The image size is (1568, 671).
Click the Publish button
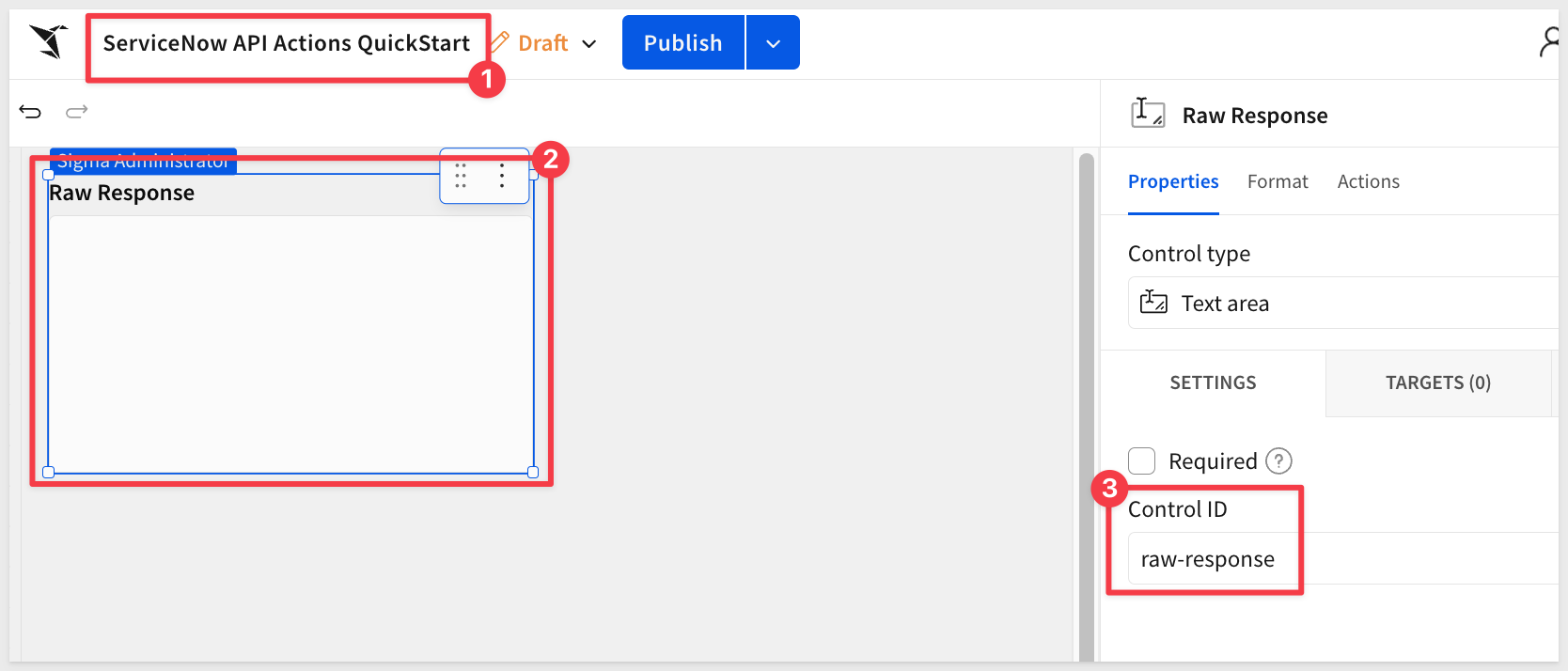coord(683,43)
